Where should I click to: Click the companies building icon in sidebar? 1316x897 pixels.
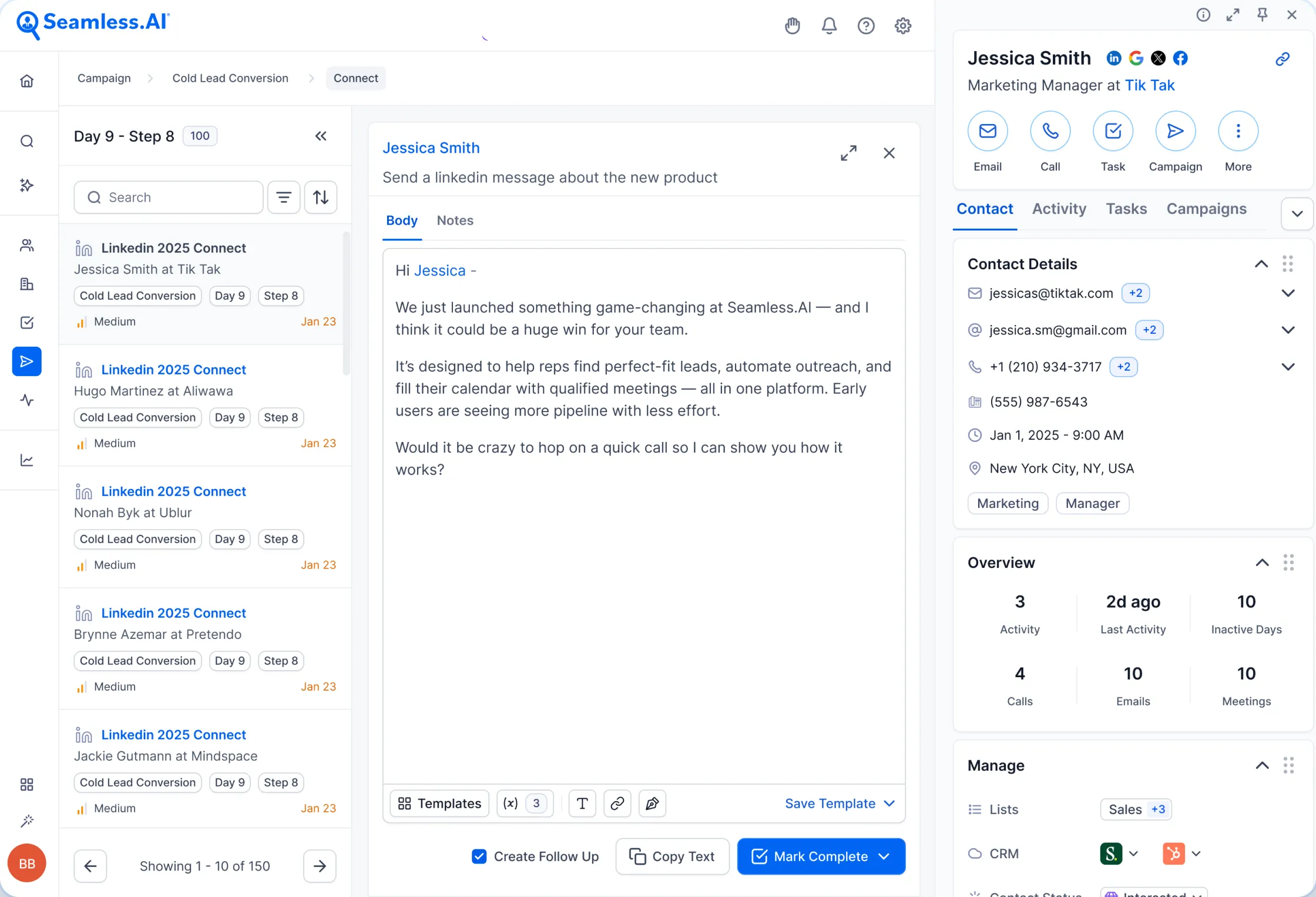pyautogui.click(x=27, y=283)
